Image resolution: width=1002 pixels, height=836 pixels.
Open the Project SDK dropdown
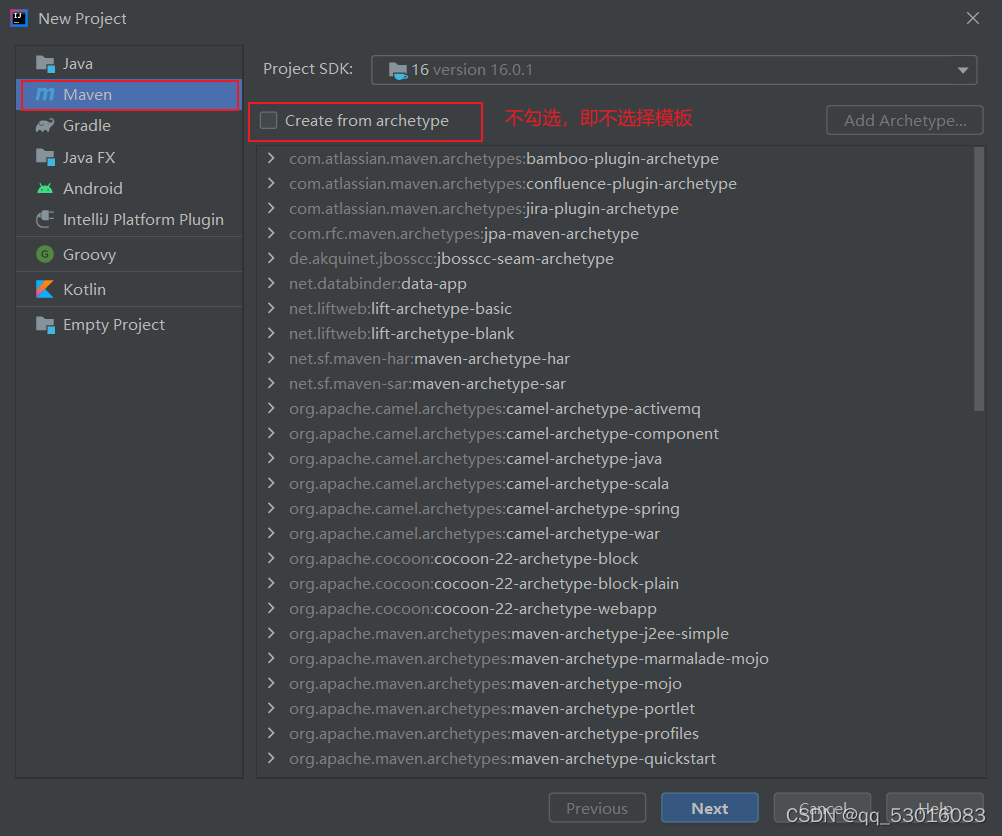coord(674,70)
